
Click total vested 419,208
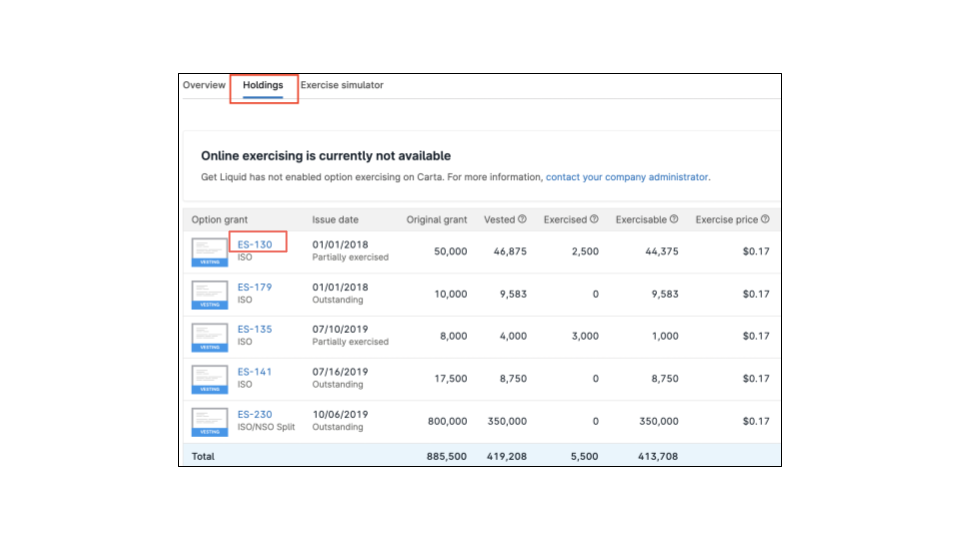(506, 457)
